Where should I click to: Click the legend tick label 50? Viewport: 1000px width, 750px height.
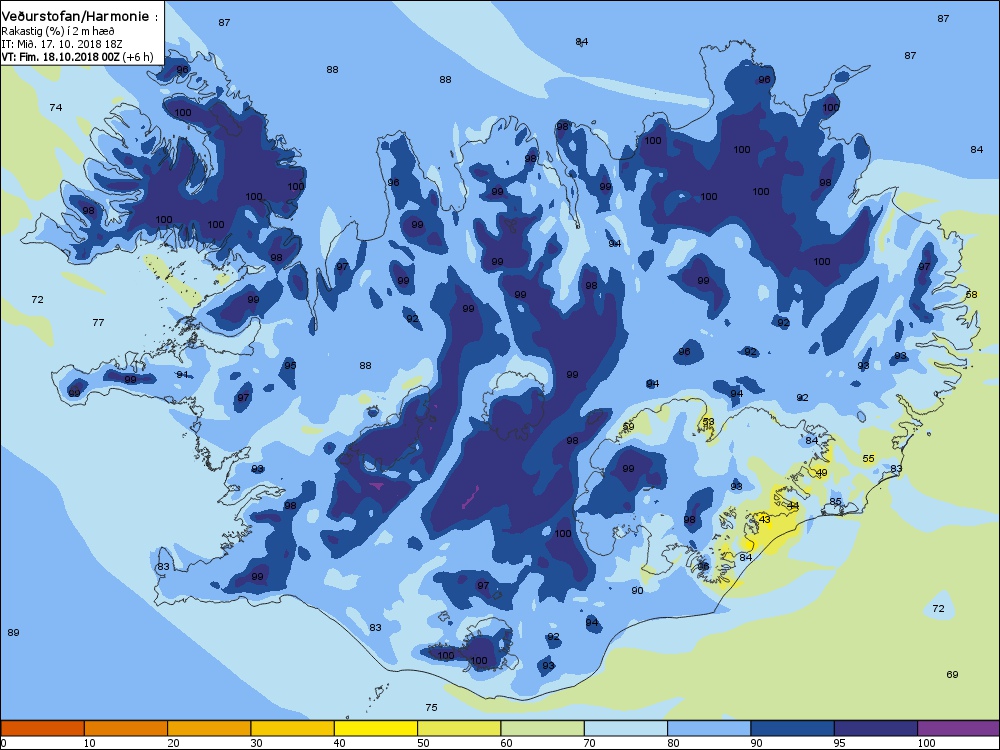click(423, 743)
